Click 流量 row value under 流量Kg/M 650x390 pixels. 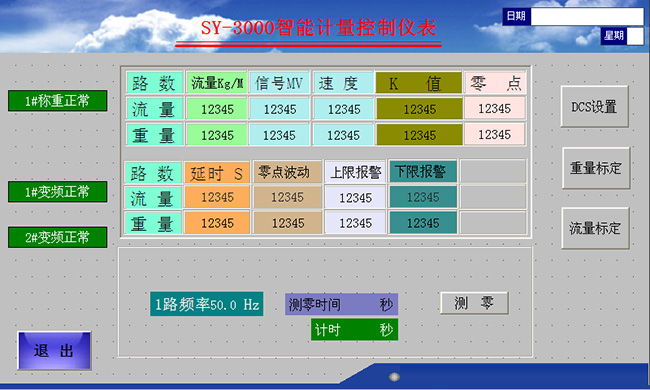pyautogui.click(x=216, y=109)
